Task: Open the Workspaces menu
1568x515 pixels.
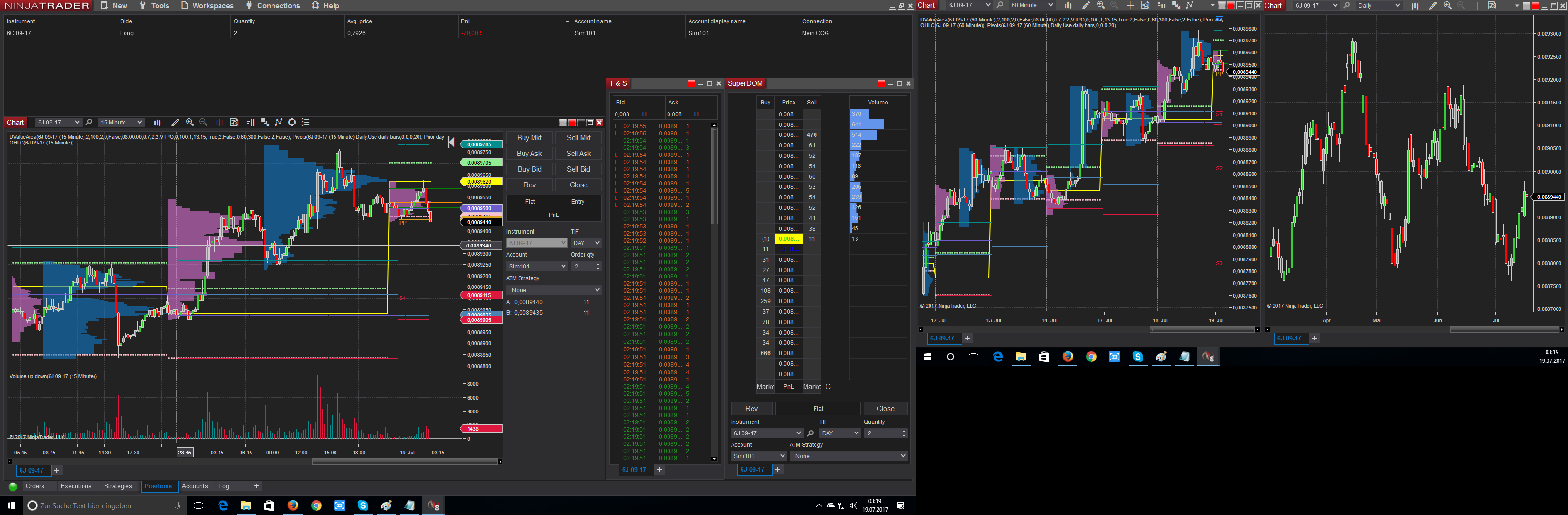Action: (207, 5)
